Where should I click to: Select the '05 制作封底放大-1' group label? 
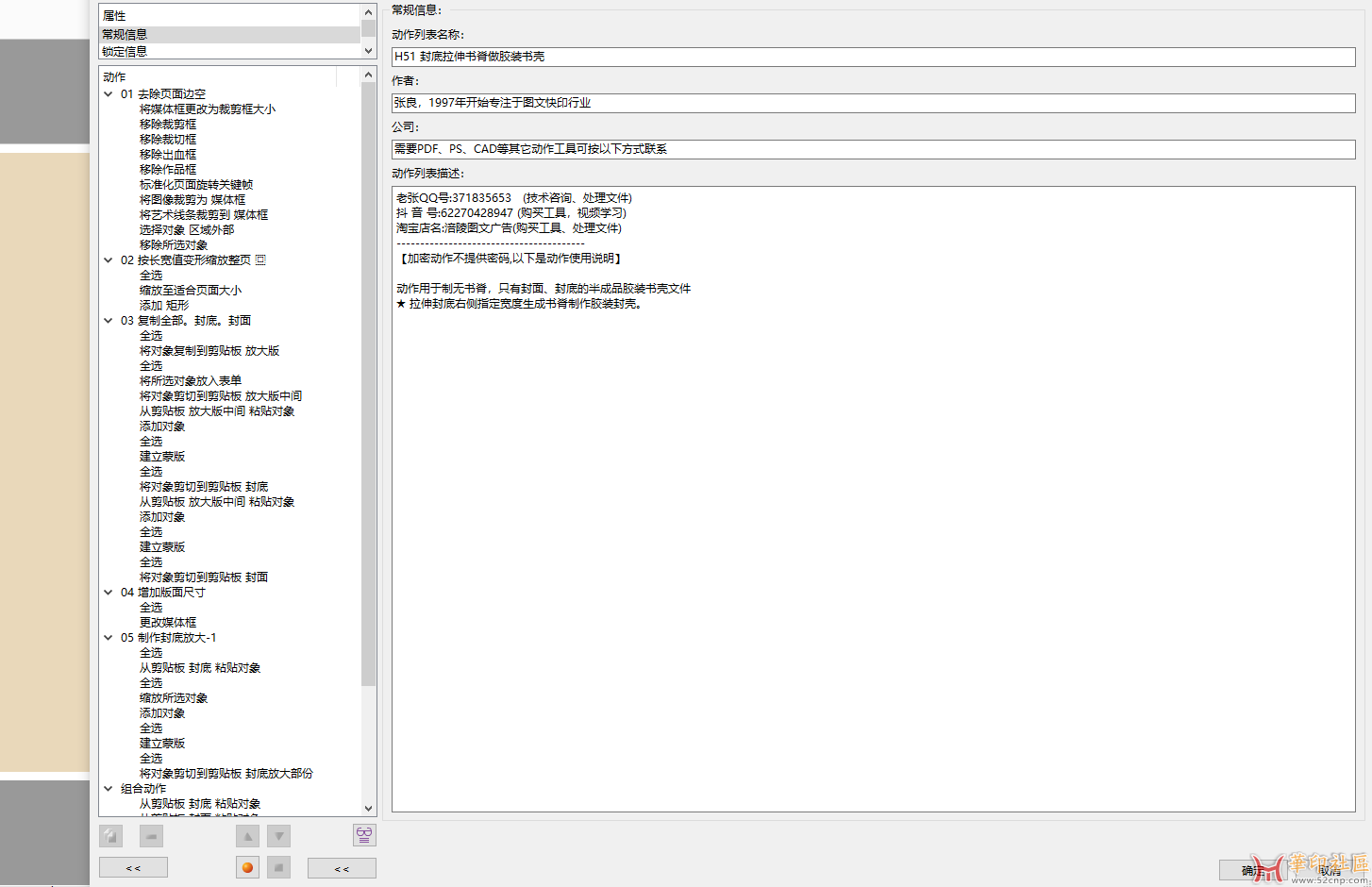tap(169, 638)
